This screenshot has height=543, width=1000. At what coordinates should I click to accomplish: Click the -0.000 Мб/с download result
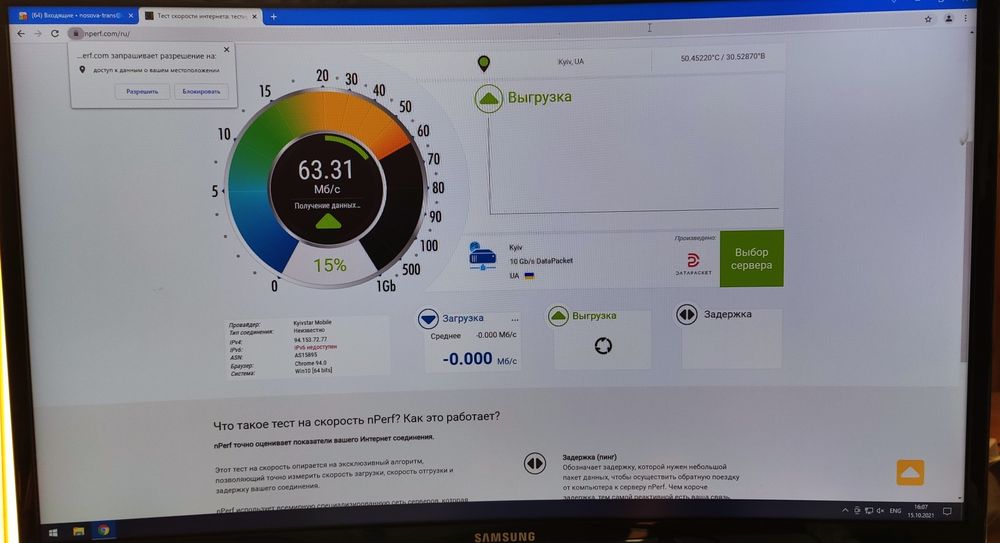click(x=480, y=359)
